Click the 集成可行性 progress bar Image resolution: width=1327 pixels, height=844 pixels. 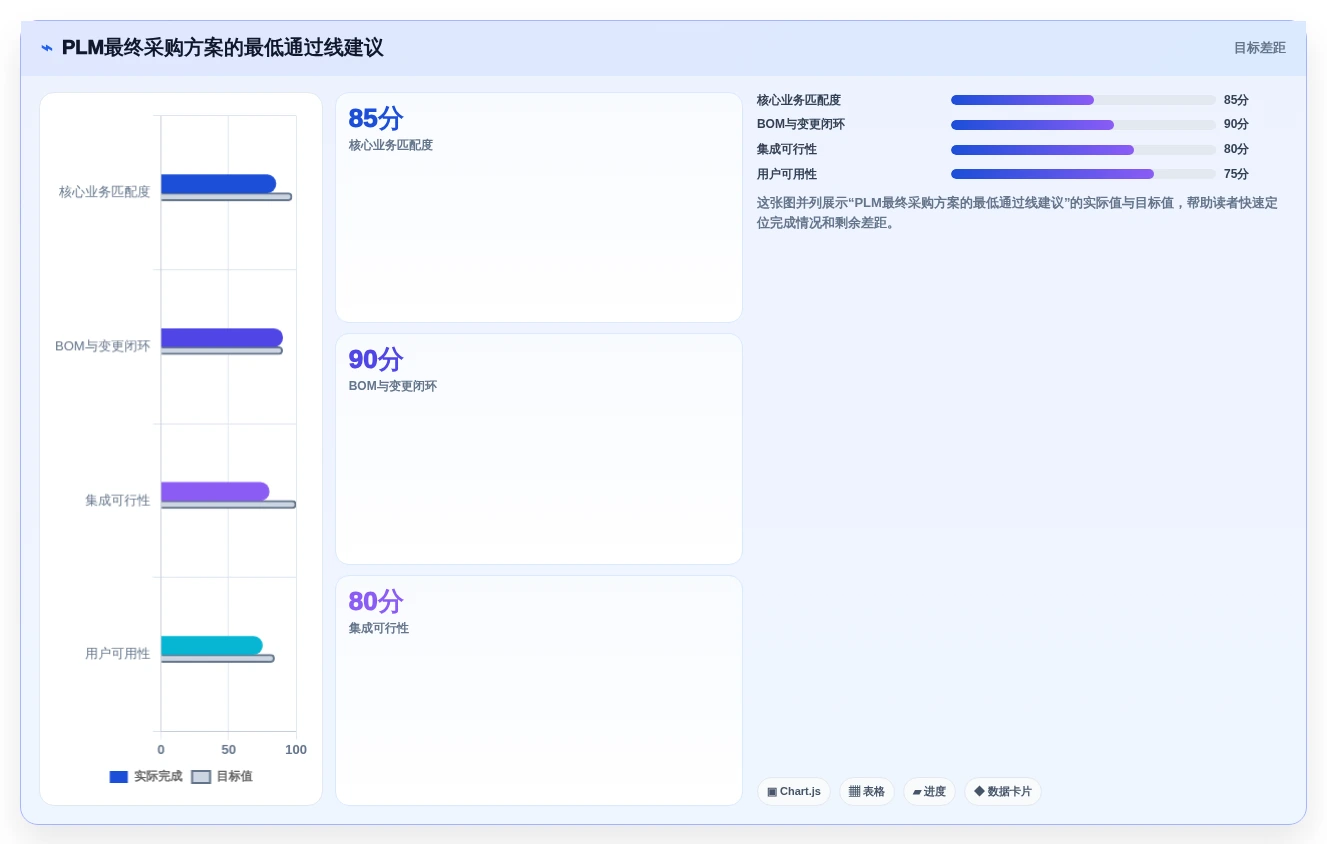click(x=1083, y=150)
